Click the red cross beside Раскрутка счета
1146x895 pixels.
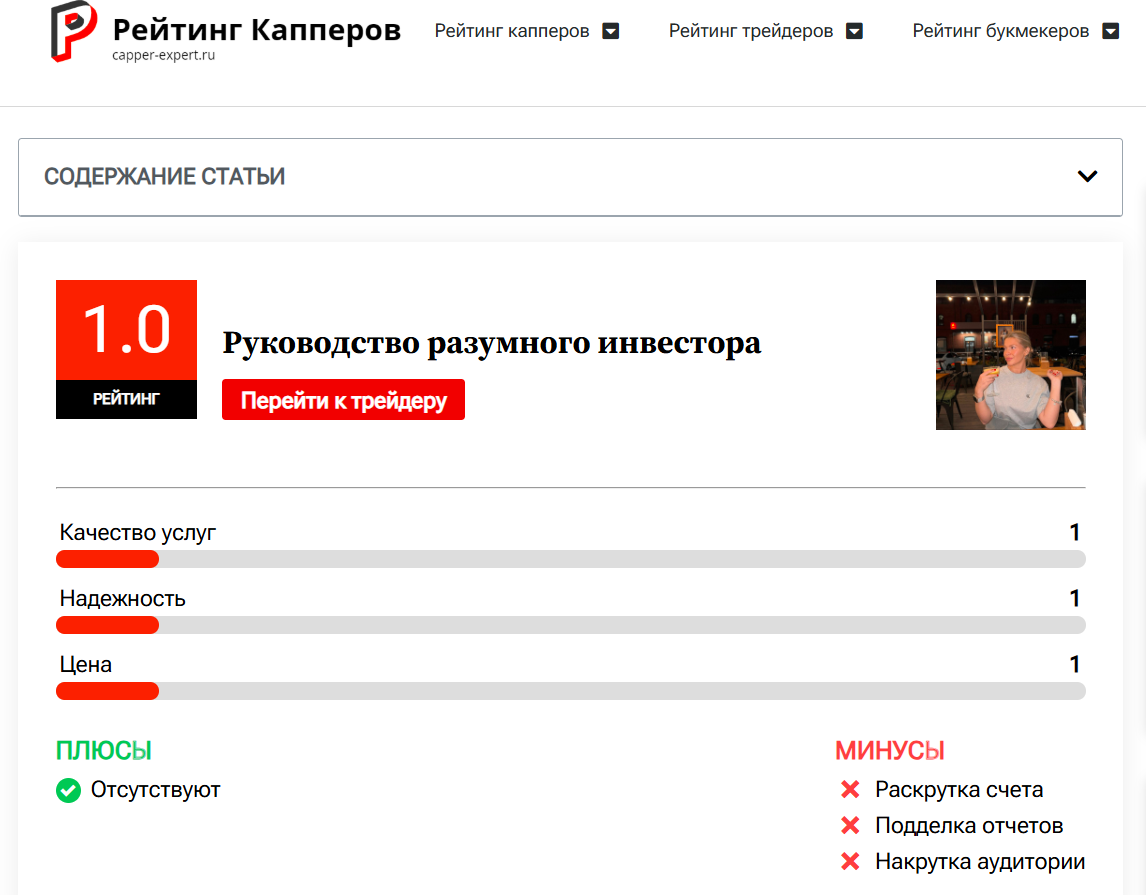(850, 789)
